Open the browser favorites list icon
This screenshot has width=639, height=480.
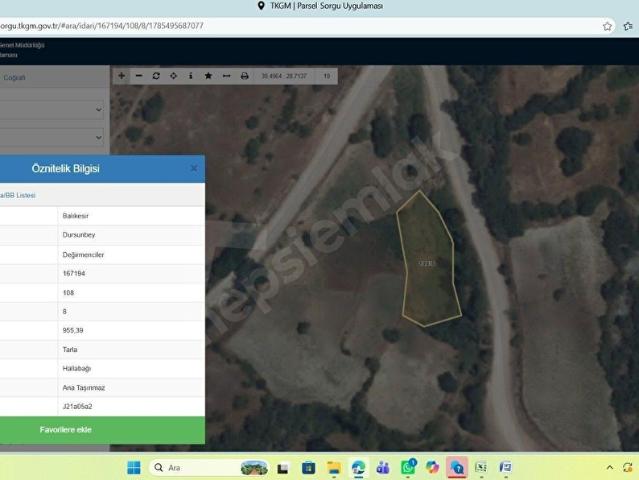tap(628, 26)
